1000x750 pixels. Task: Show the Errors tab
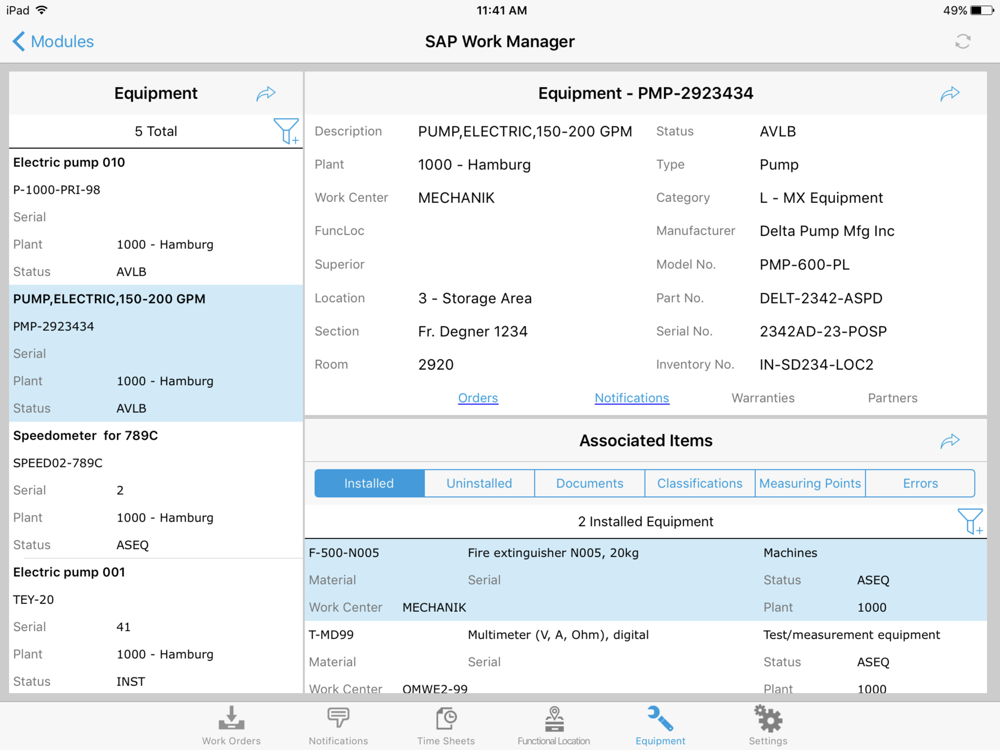[x=920, y=483]
